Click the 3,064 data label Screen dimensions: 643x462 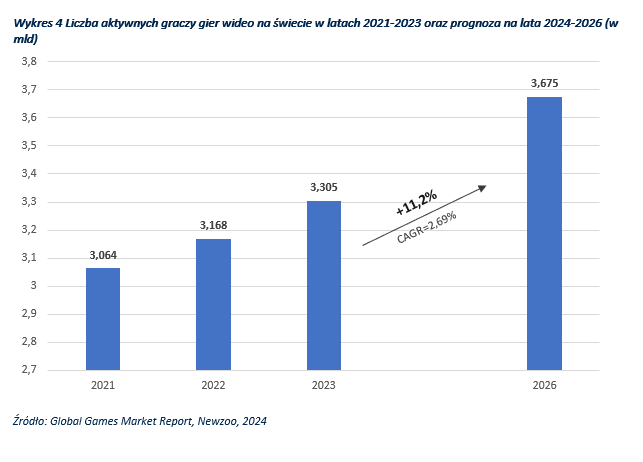point(103,257)
